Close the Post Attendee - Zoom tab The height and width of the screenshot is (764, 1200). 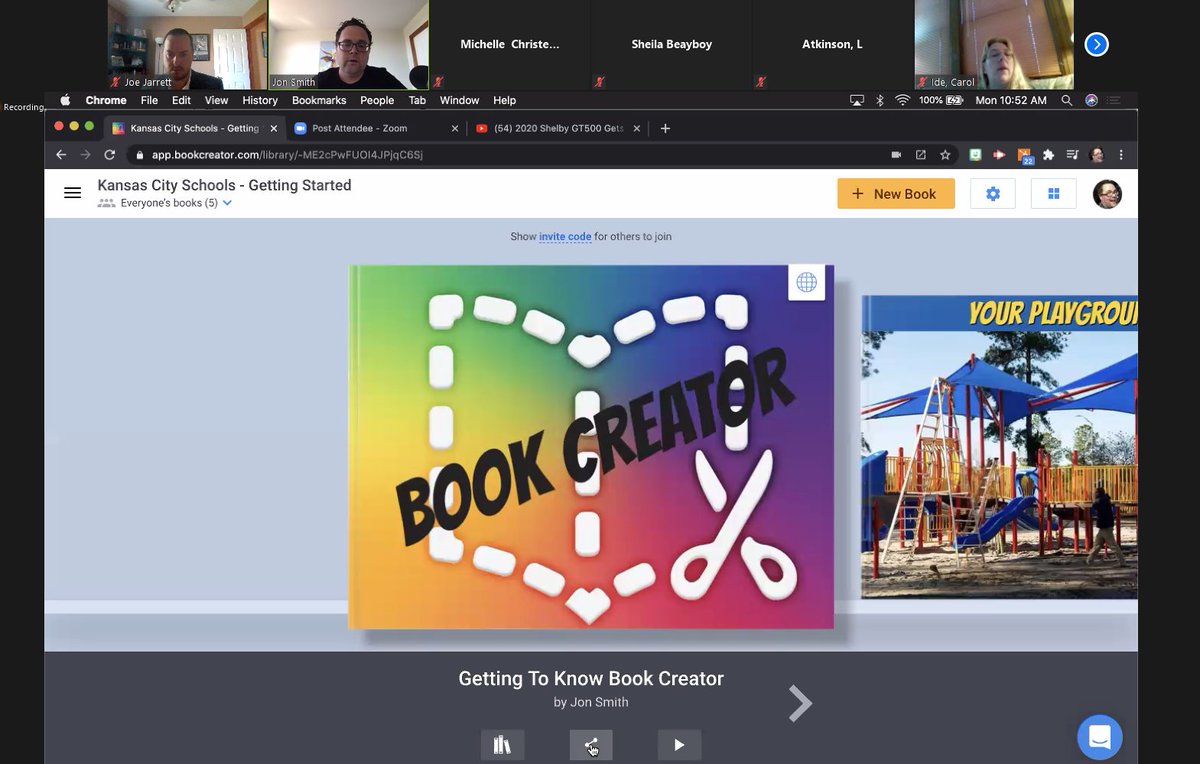tap(455, 128)
